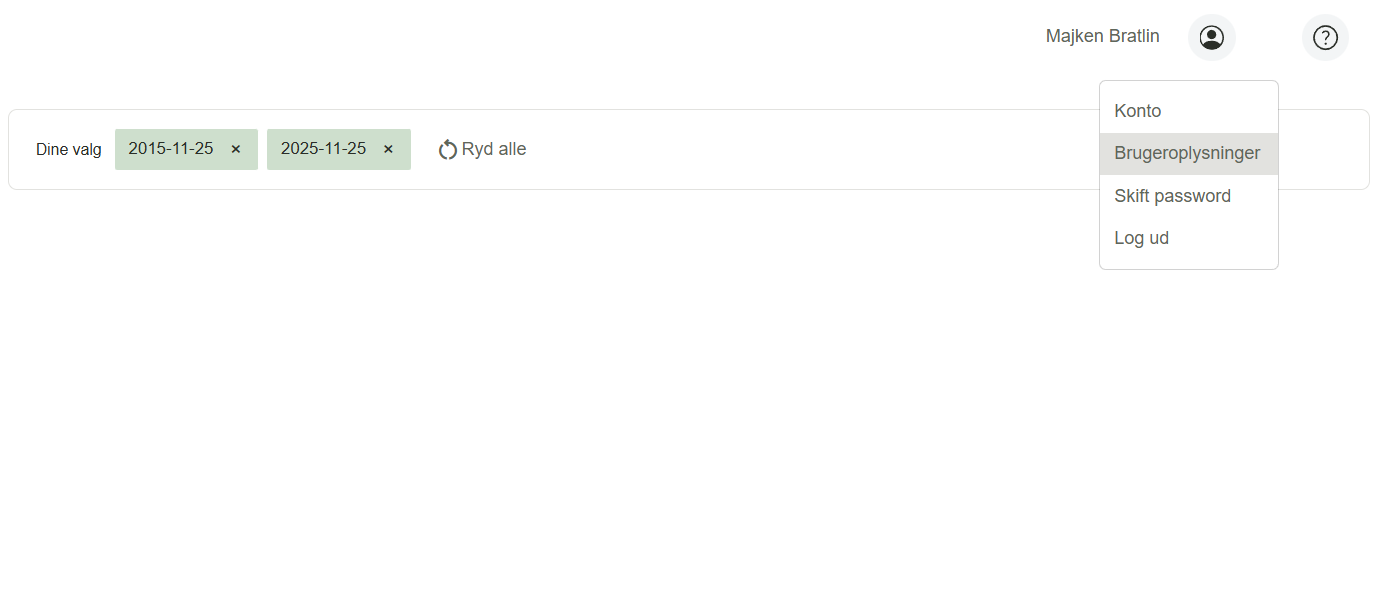
Task: Click the circular reset arrow icon
Action: tap(447, 150)
